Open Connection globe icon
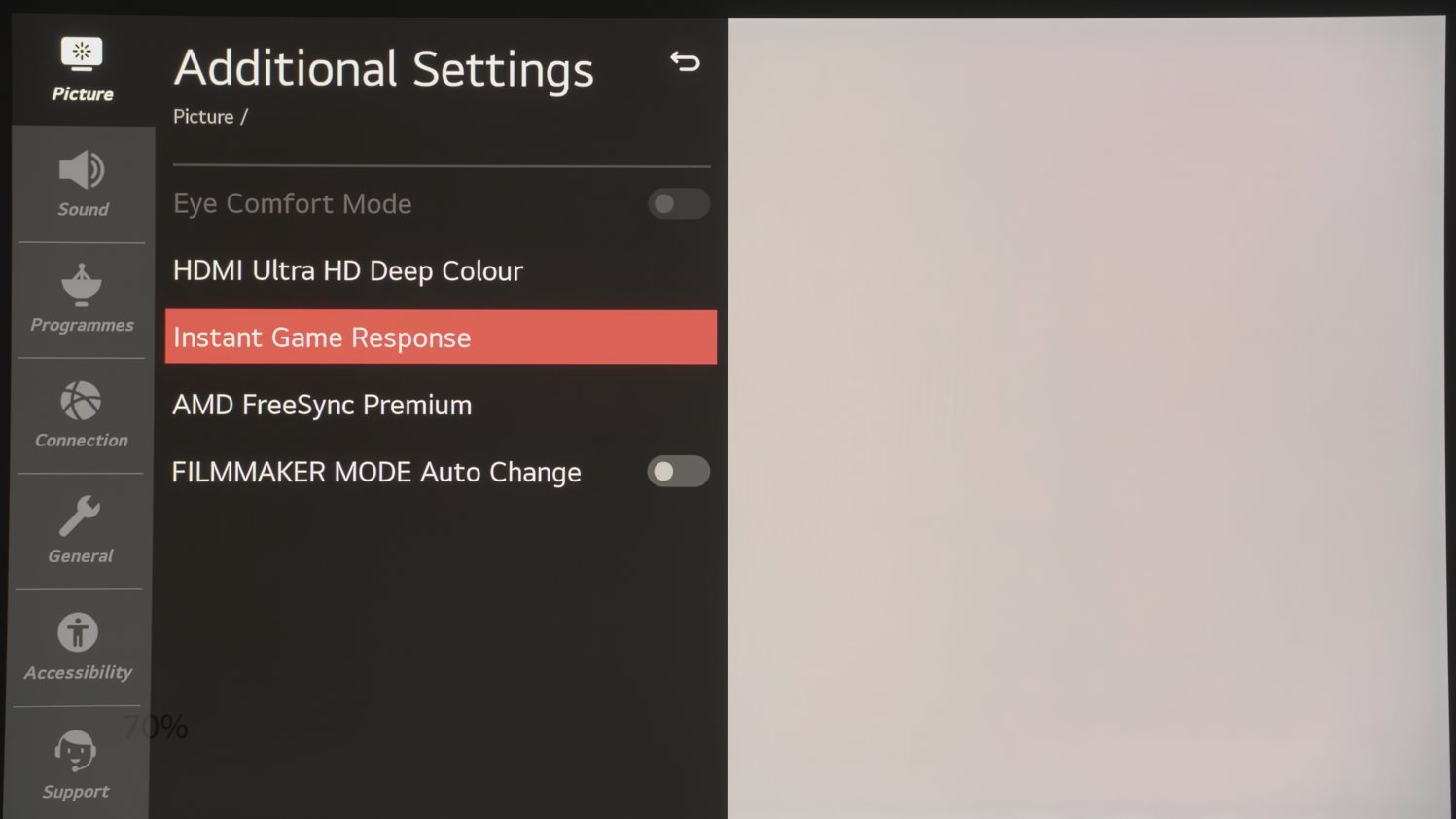The width and height of the screenshot is (1456, 819). tap(81, 401)
